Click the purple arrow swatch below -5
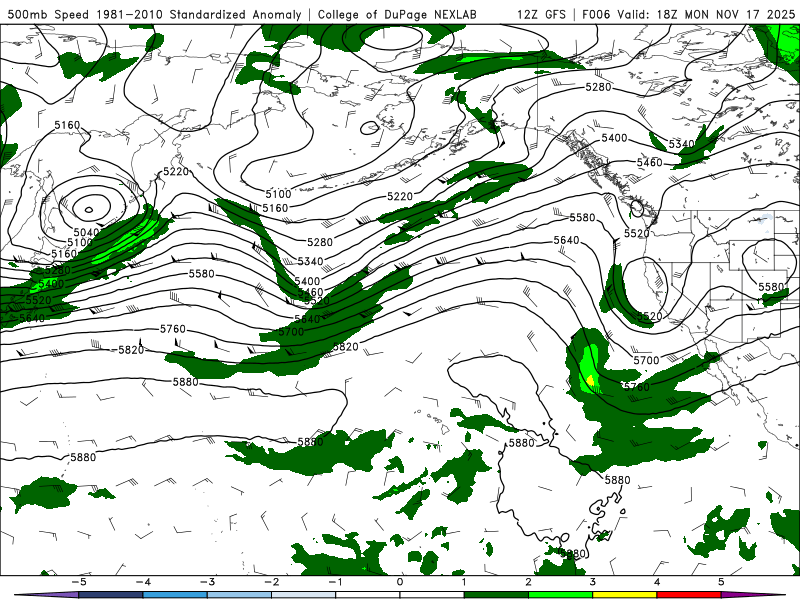This screenshot has height=600, width=800. (46, 595)
